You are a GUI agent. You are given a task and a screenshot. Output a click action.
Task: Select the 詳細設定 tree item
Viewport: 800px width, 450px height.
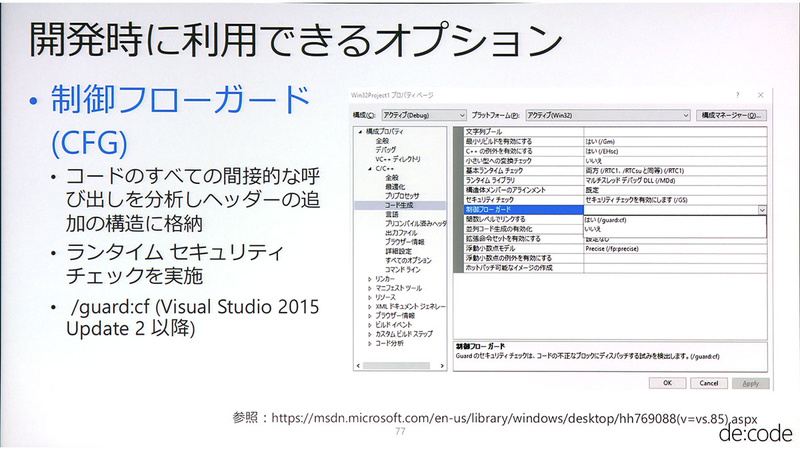click(x=398, y=251)
